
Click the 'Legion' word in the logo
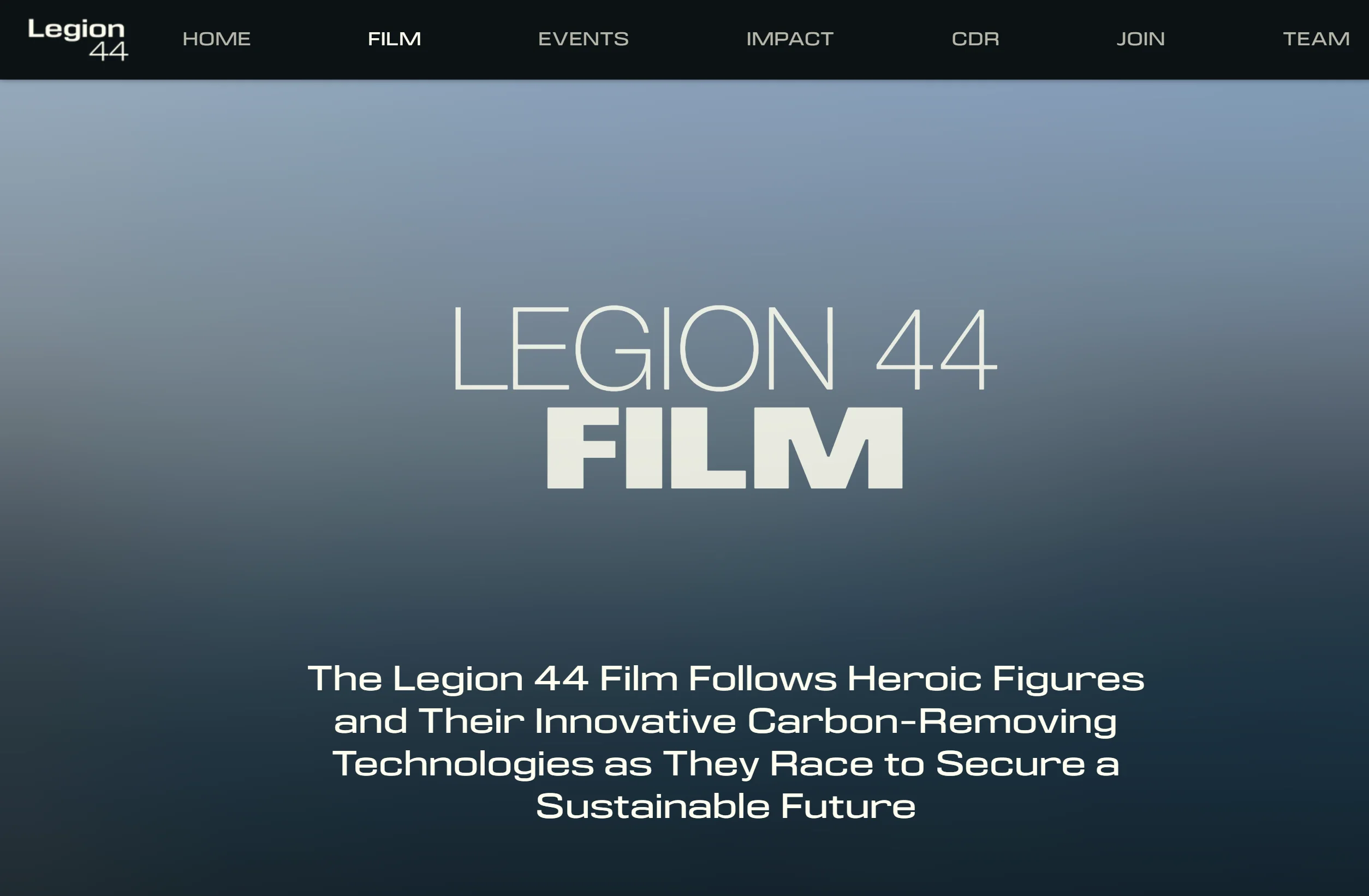(x=76, y=29)
